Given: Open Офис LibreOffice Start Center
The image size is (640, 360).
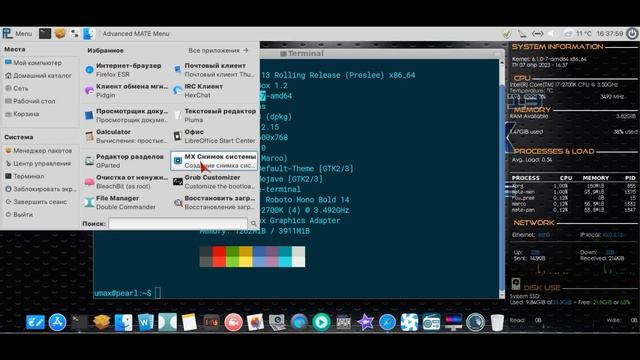Looking at the screenshot, I should [214, 136].
